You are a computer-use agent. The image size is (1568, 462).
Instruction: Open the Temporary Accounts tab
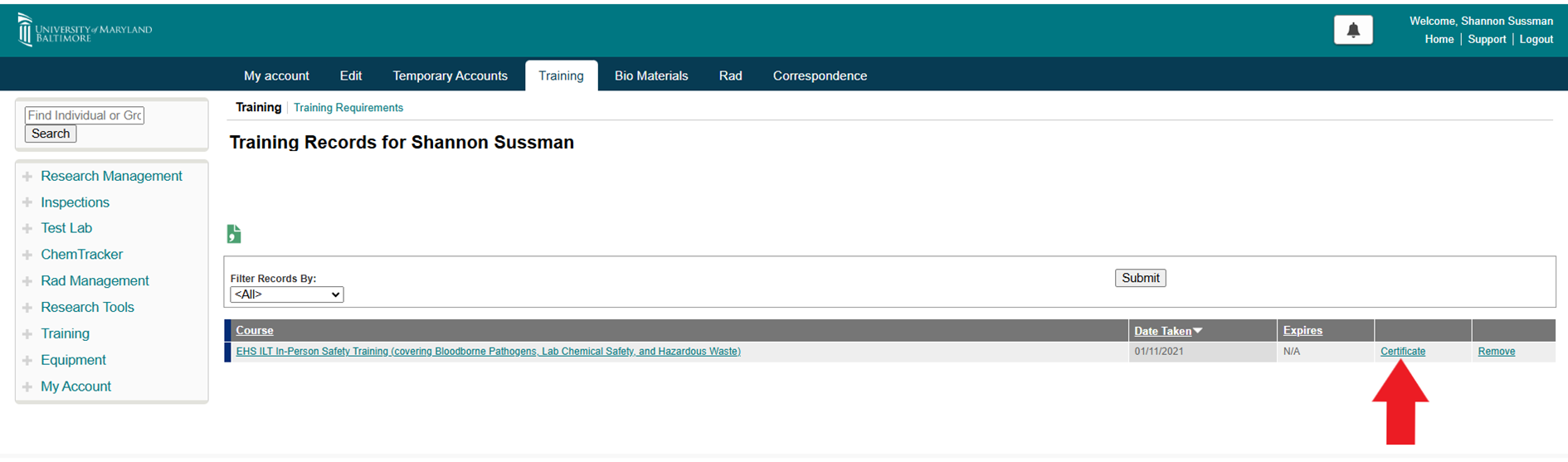point(450,75)
